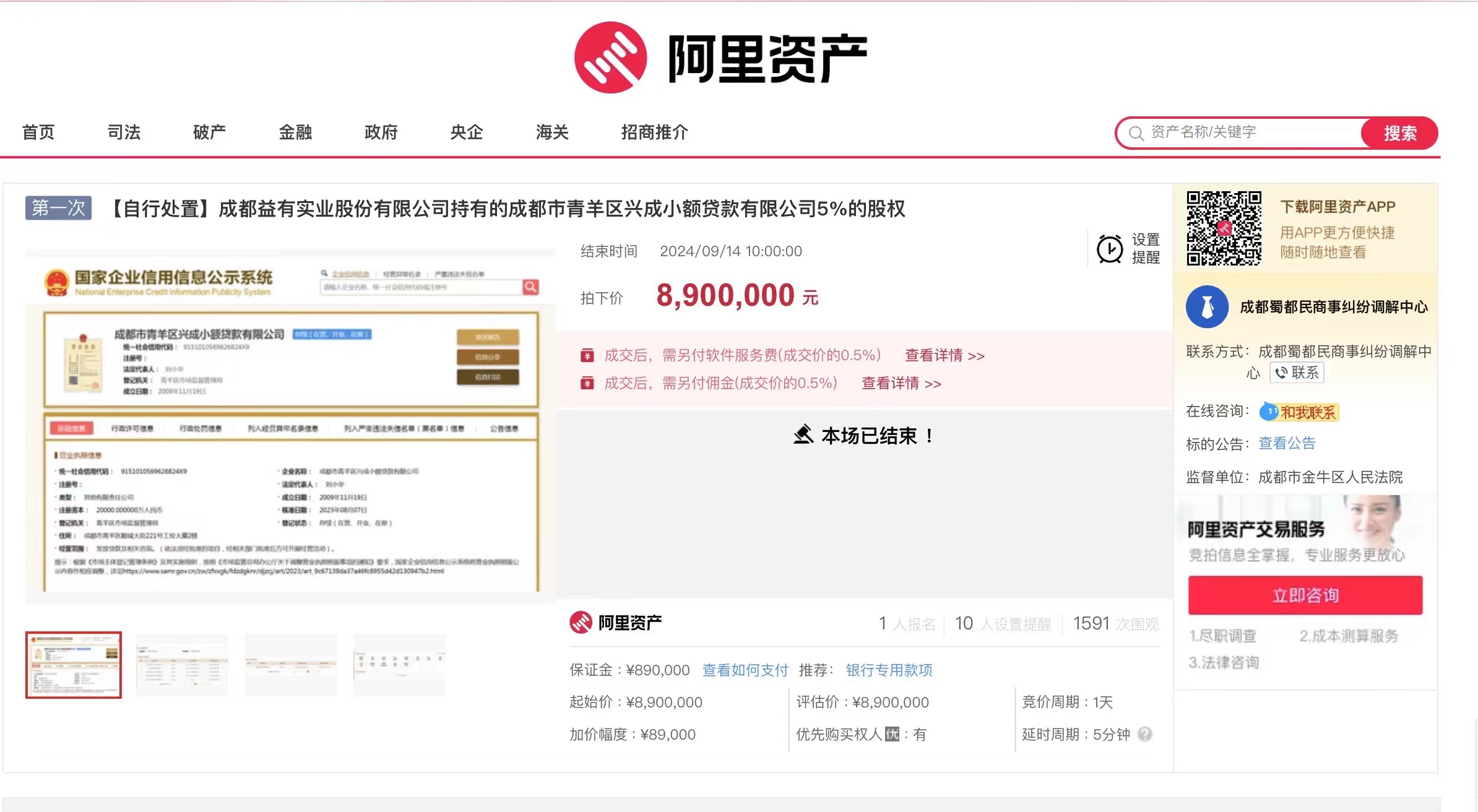Click the 2.成本测算服务 service item
1478x812 pixels.
(1349, 636)
